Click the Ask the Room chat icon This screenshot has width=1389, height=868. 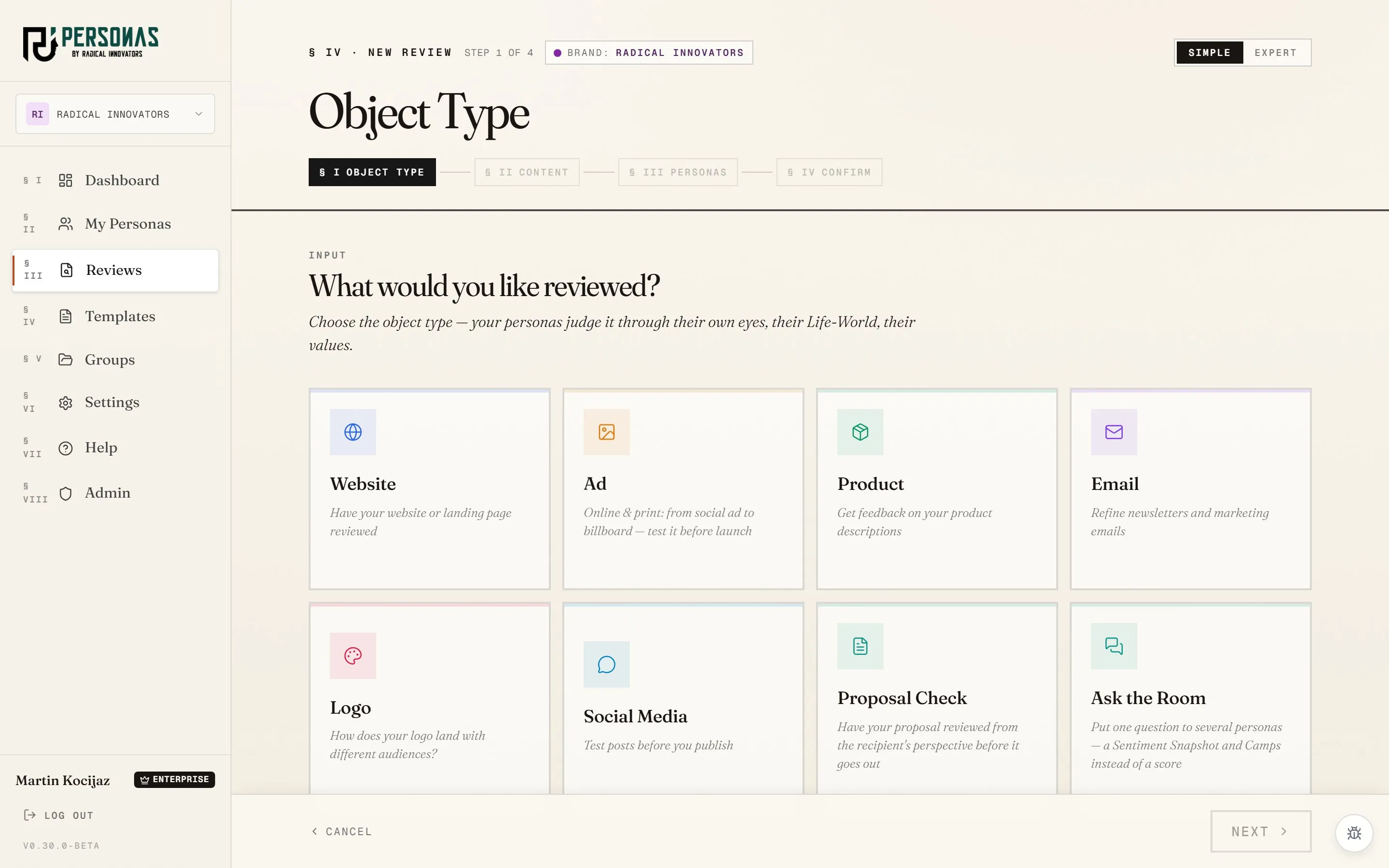click(x=1114, y=646)
